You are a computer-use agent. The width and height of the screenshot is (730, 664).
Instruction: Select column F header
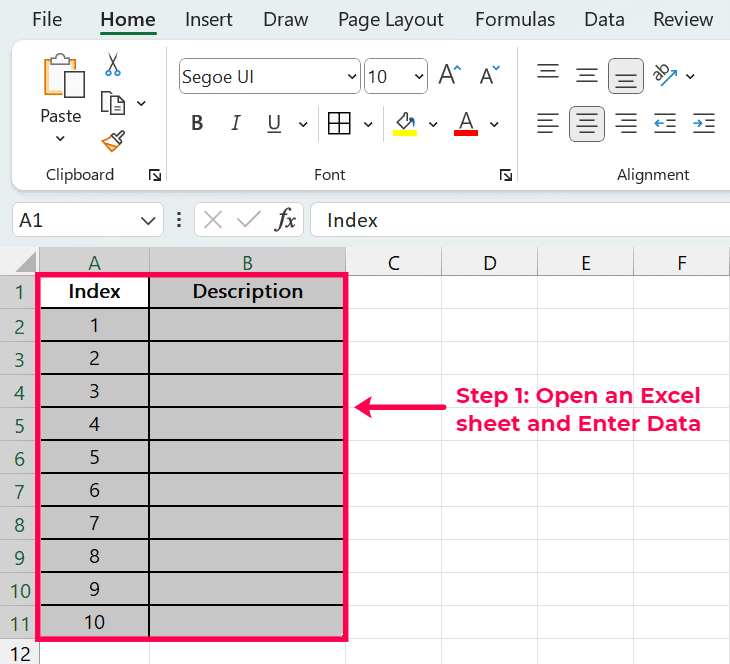[x=682, y=262]
